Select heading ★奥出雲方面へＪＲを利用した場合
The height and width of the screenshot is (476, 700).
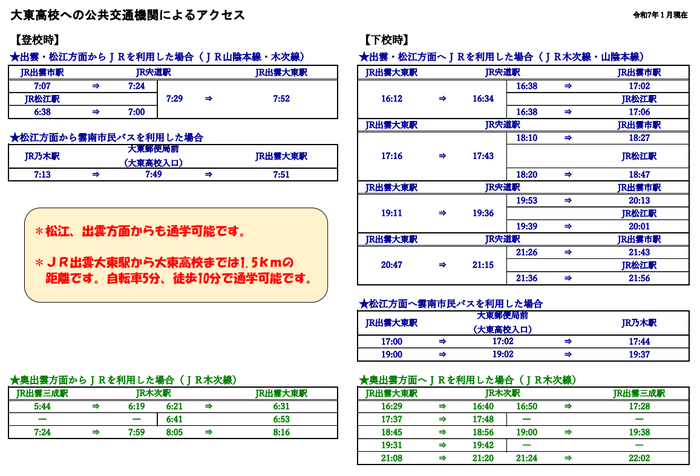pyautogui.click(x=467, y=380)
